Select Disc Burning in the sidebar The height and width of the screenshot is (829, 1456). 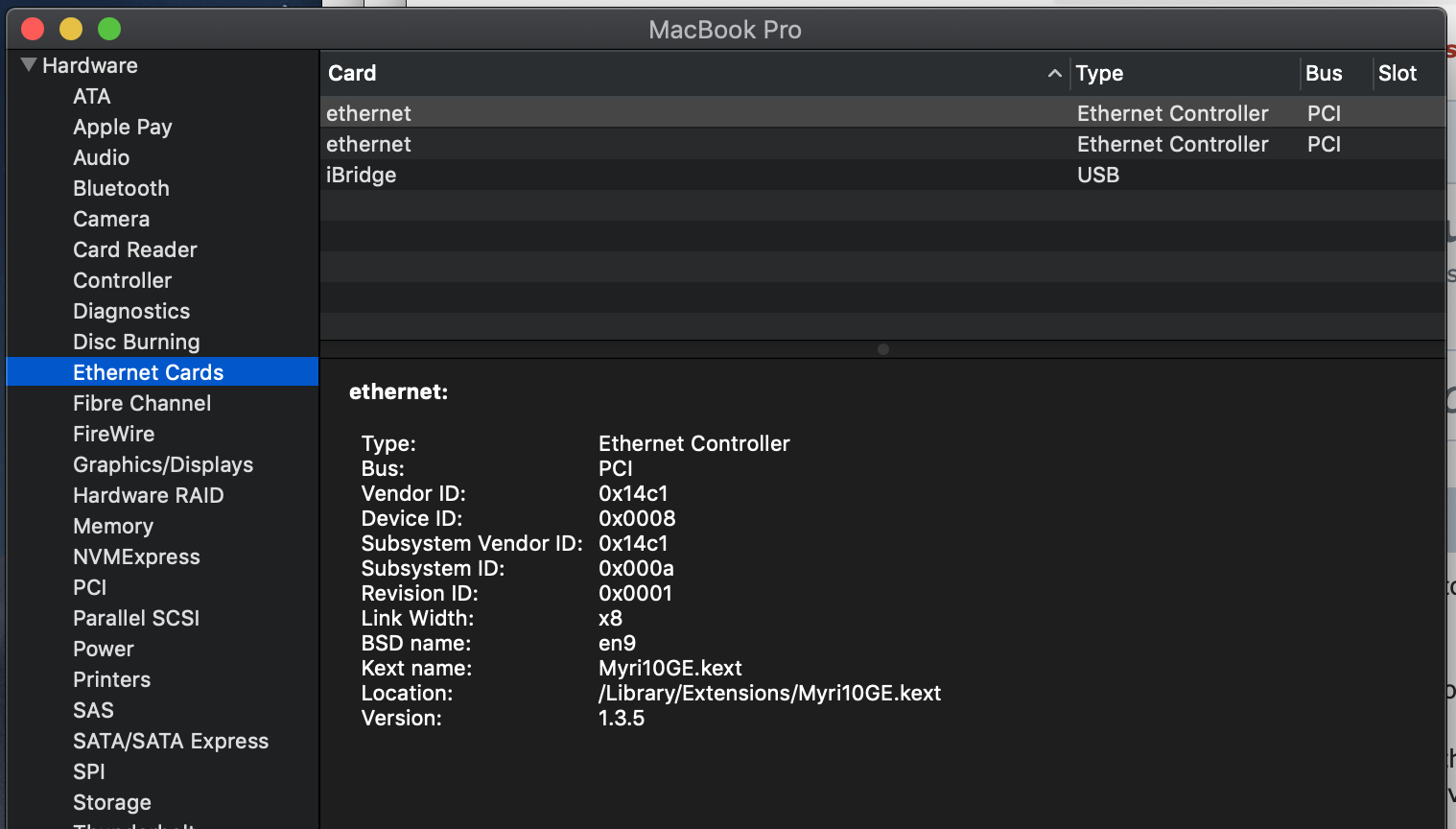(x=136, y=342)
